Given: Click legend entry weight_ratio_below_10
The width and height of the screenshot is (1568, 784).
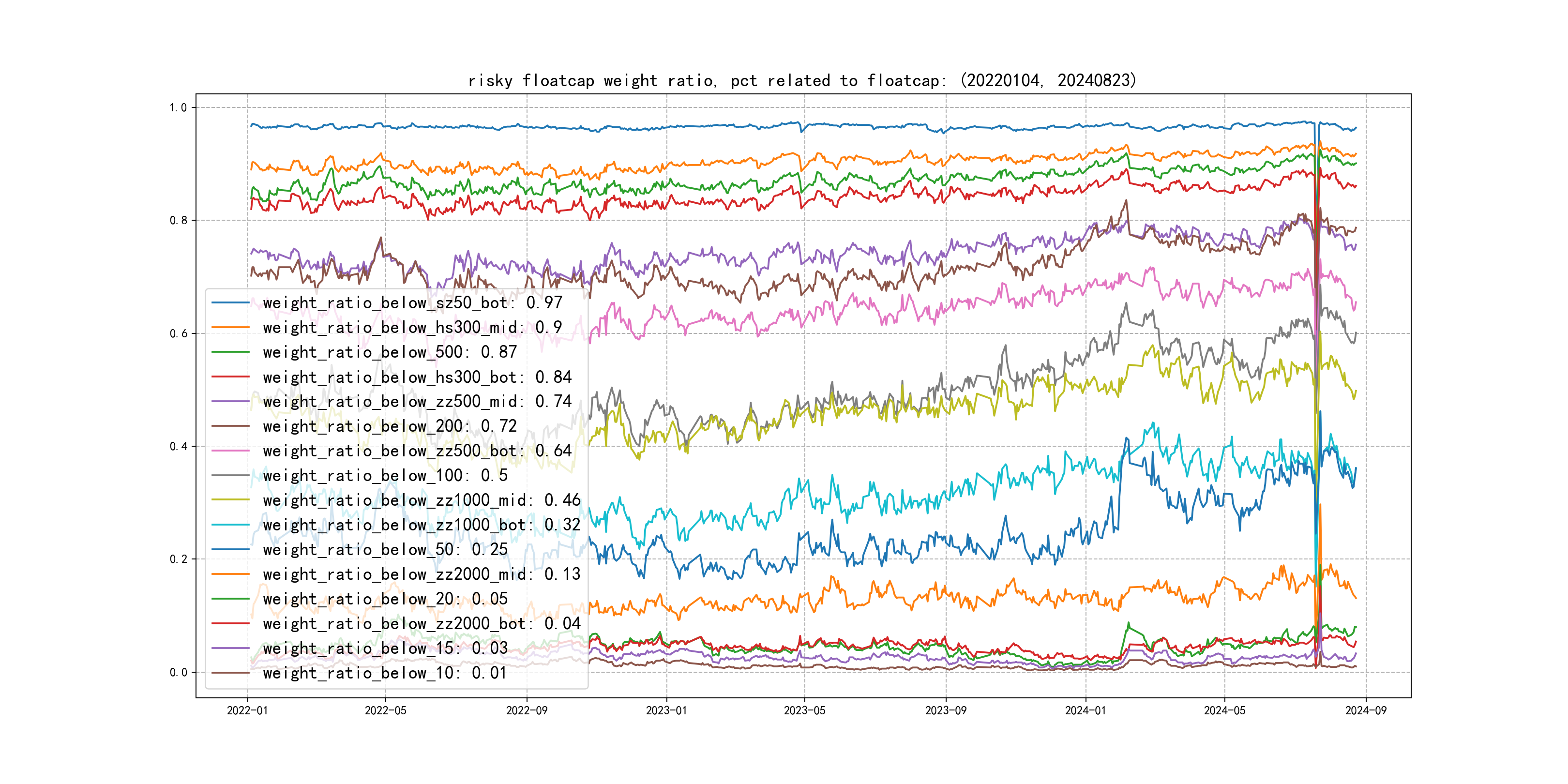Looking at the screenshot, I should [385, 673].
